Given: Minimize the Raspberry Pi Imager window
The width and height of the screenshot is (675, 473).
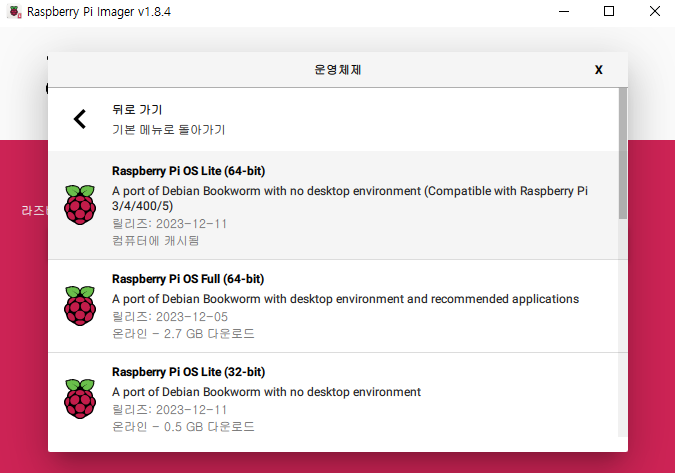Looking at the screenshot, I should (x=564, y=12).
